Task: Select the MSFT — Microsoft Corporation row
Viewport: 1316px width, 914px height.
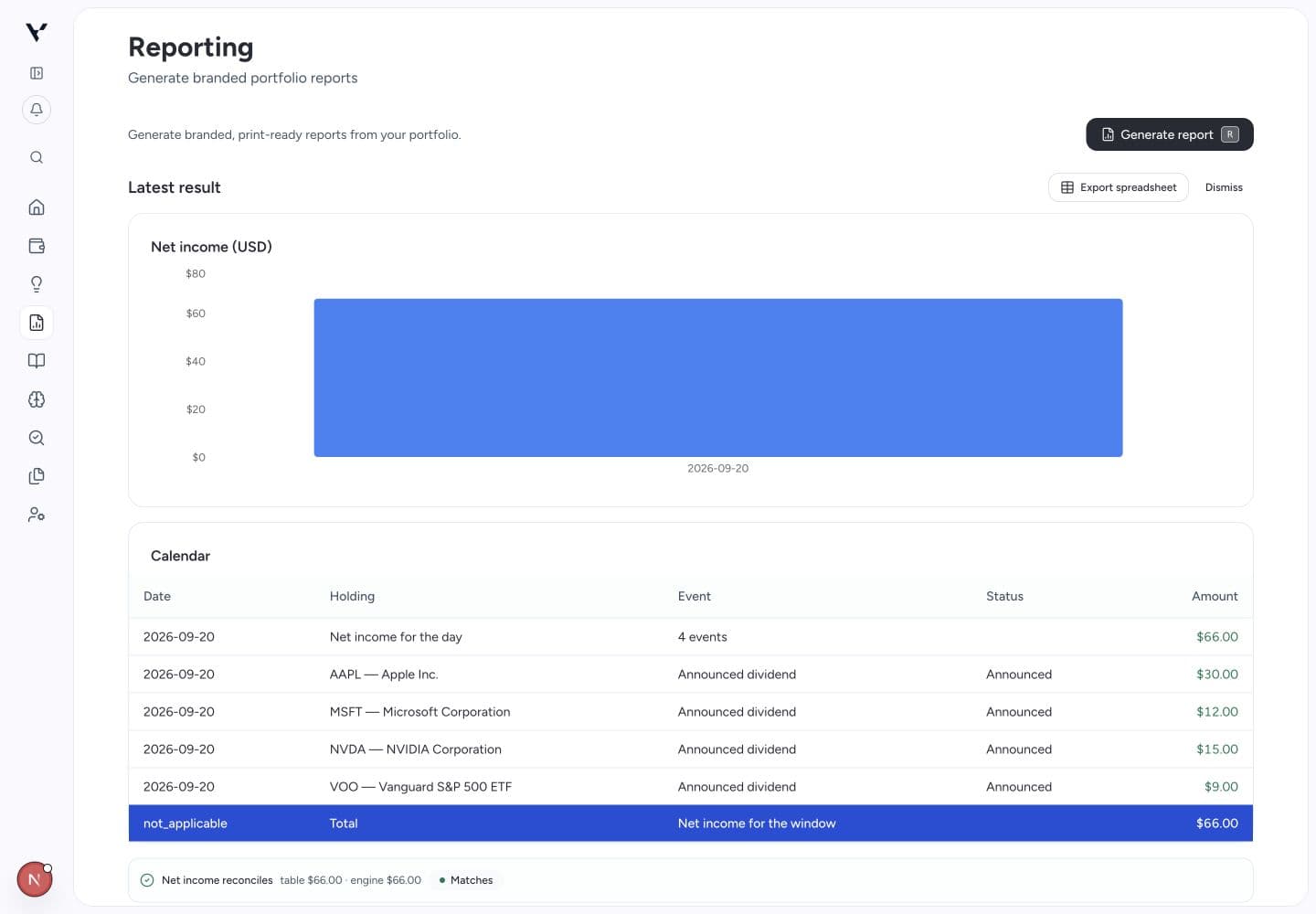Action: pyautogui.click(x=691, y=712)
